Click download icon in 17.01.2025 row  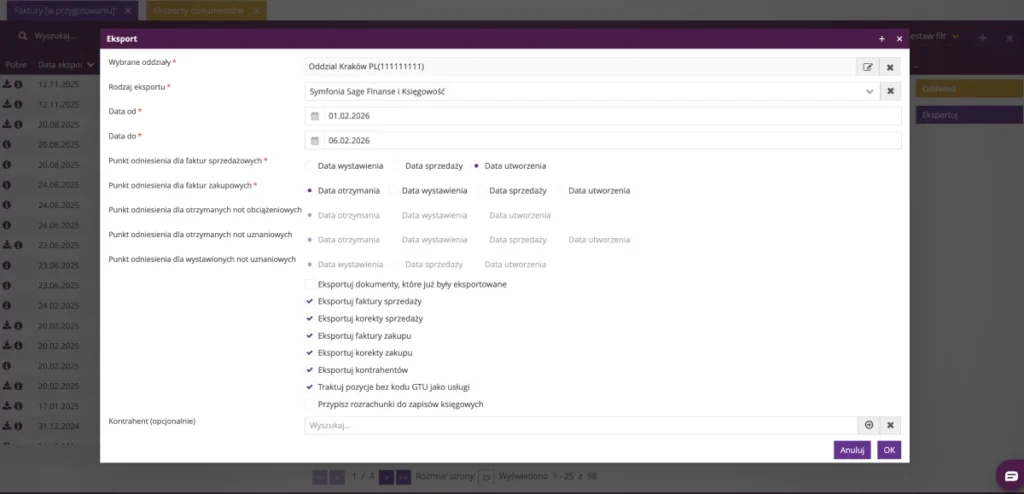coord(7,406)
